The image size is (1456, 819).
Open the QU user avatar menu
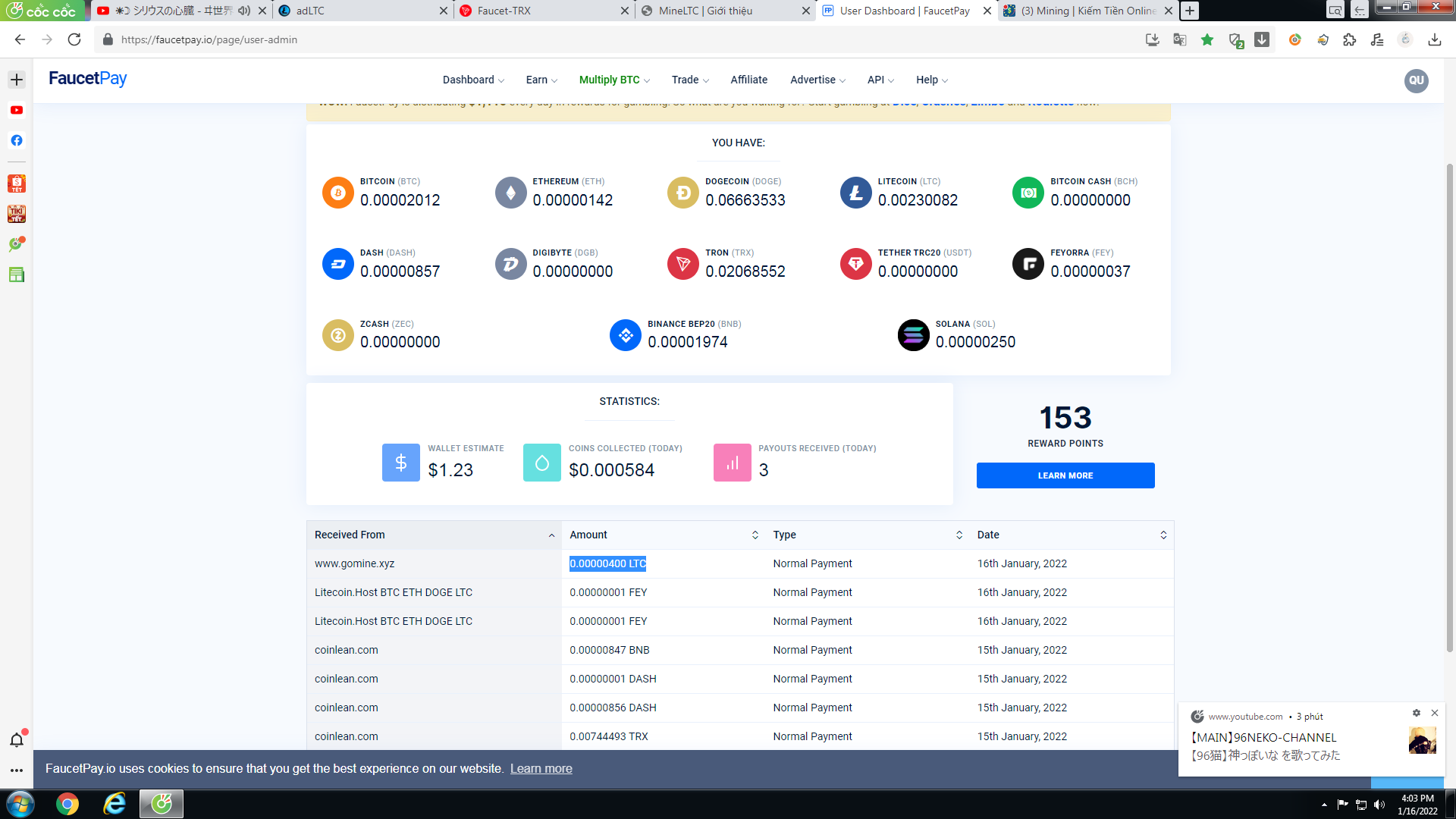1416,80
